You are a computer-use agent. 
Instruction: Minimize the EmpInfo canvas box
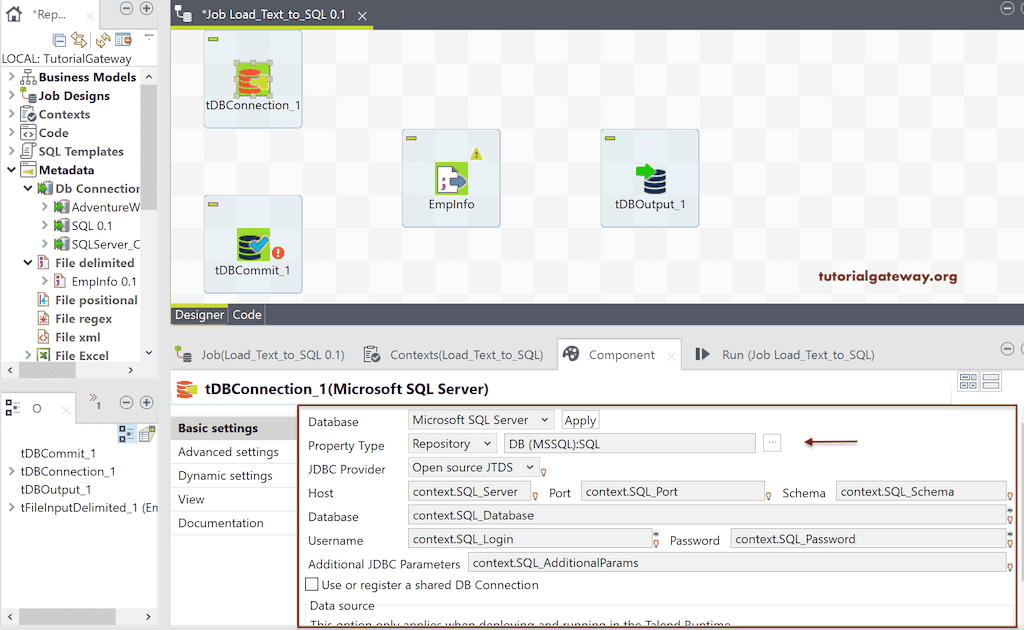(x=411, y=138)
